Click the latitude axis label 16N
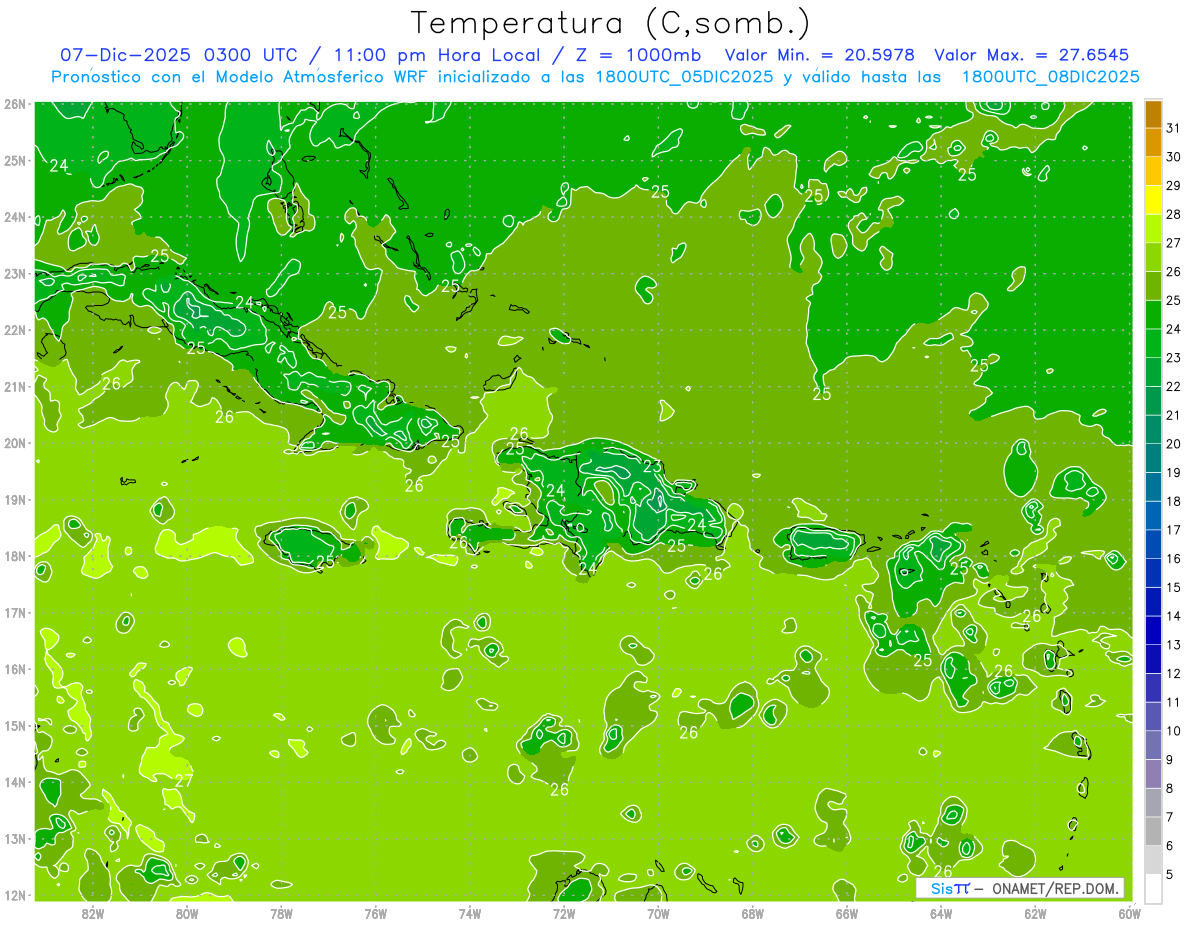1200x927 pixels. tap(15, 669)
